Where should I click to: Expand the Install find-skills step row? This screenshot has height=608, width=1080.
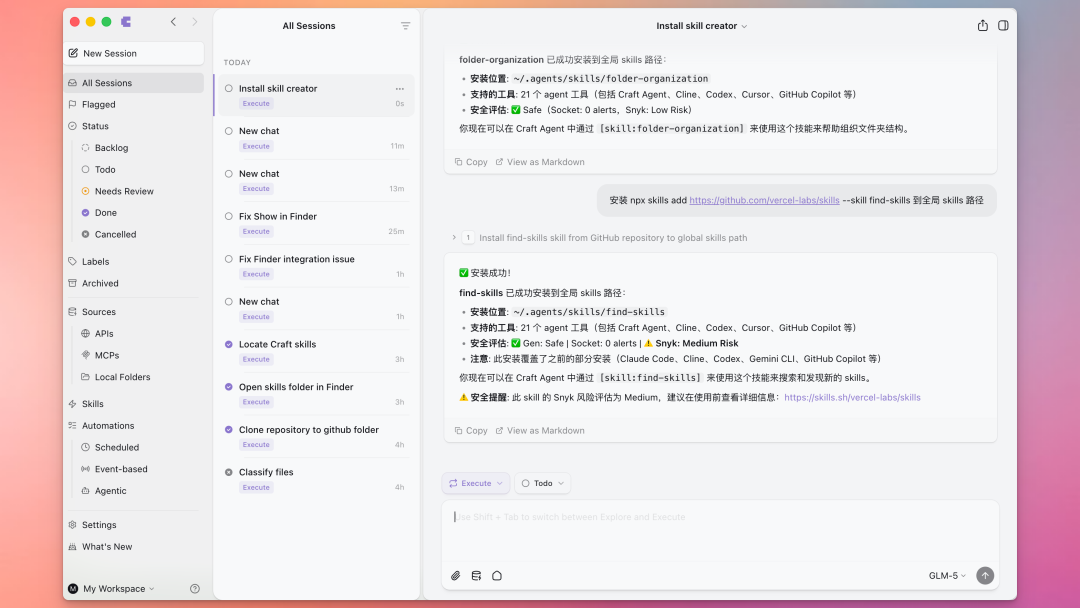pos(599,238)
